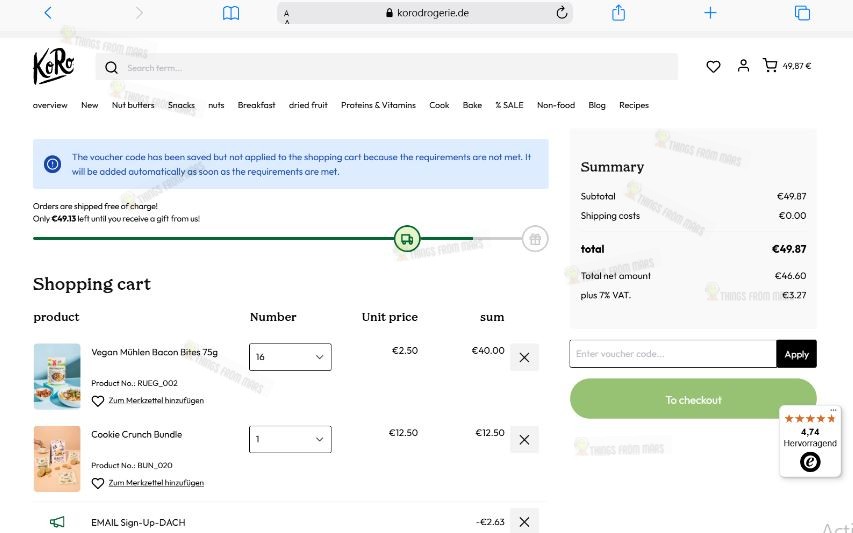This screenshot has height=533, width=853.
Task: Open the New category
Action: coord(90,105)
